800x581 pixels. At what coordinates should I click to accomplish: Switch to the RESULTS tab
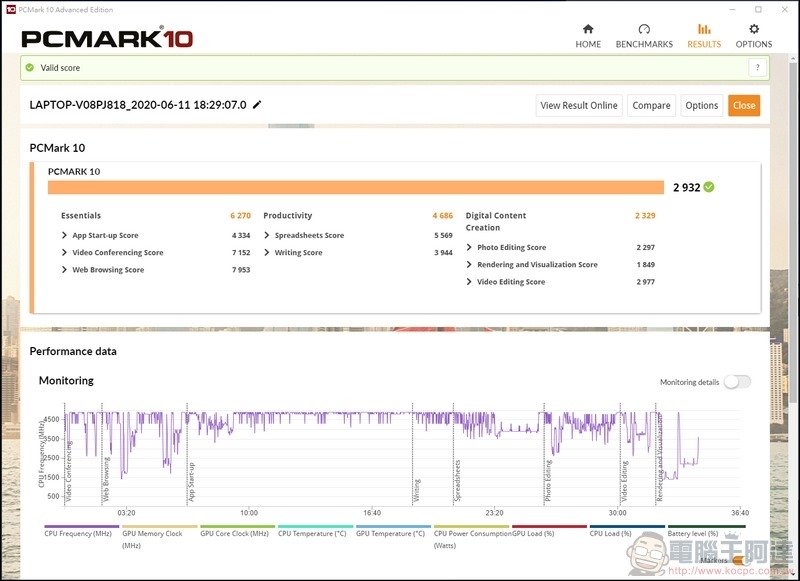704,36
